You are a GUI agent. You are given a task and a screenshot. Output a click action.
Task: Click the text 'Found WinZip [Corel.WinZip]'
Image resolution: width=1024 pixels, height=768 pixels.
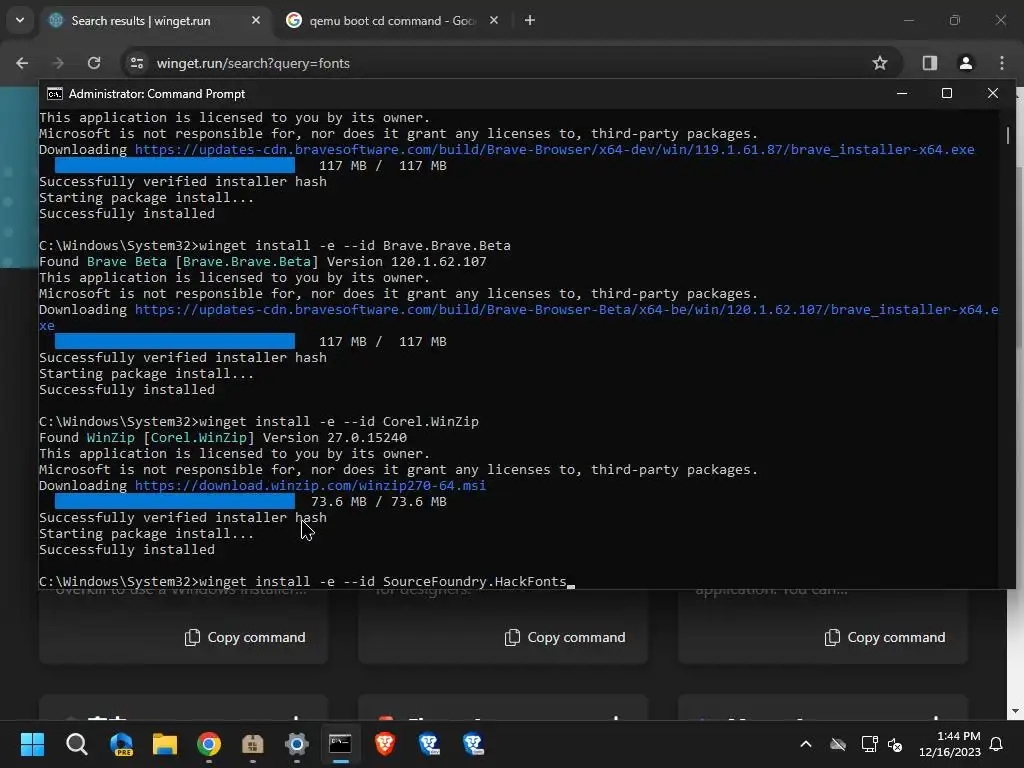tap(147, 438)
